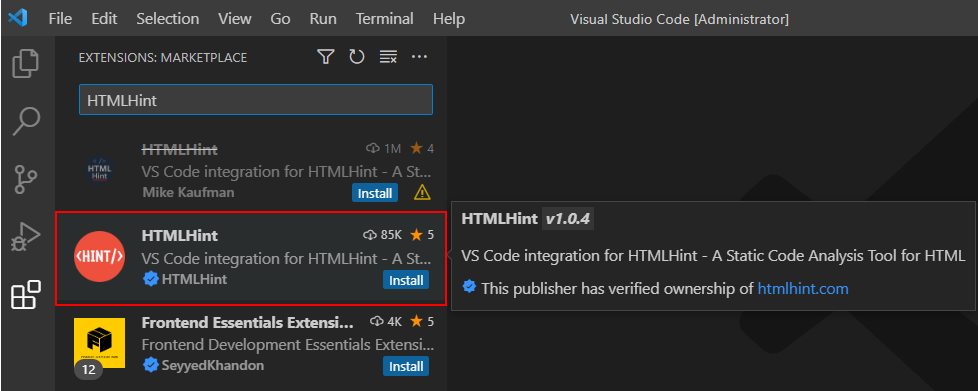Screen dimensions: 978x391
Task: Click the extension pack count badge 12
Action: click(89, 370)
